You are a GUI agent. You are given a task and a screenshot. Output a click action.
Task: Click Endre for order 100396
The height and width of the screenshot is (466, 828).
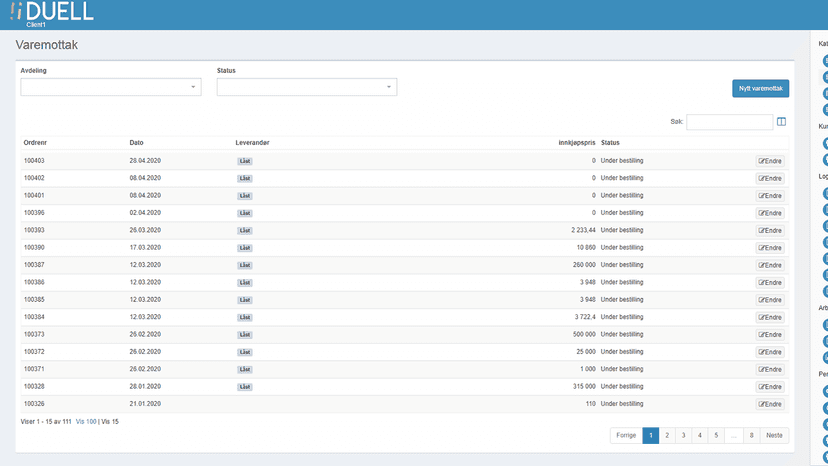pyautogui.click(x=770, y=213)
